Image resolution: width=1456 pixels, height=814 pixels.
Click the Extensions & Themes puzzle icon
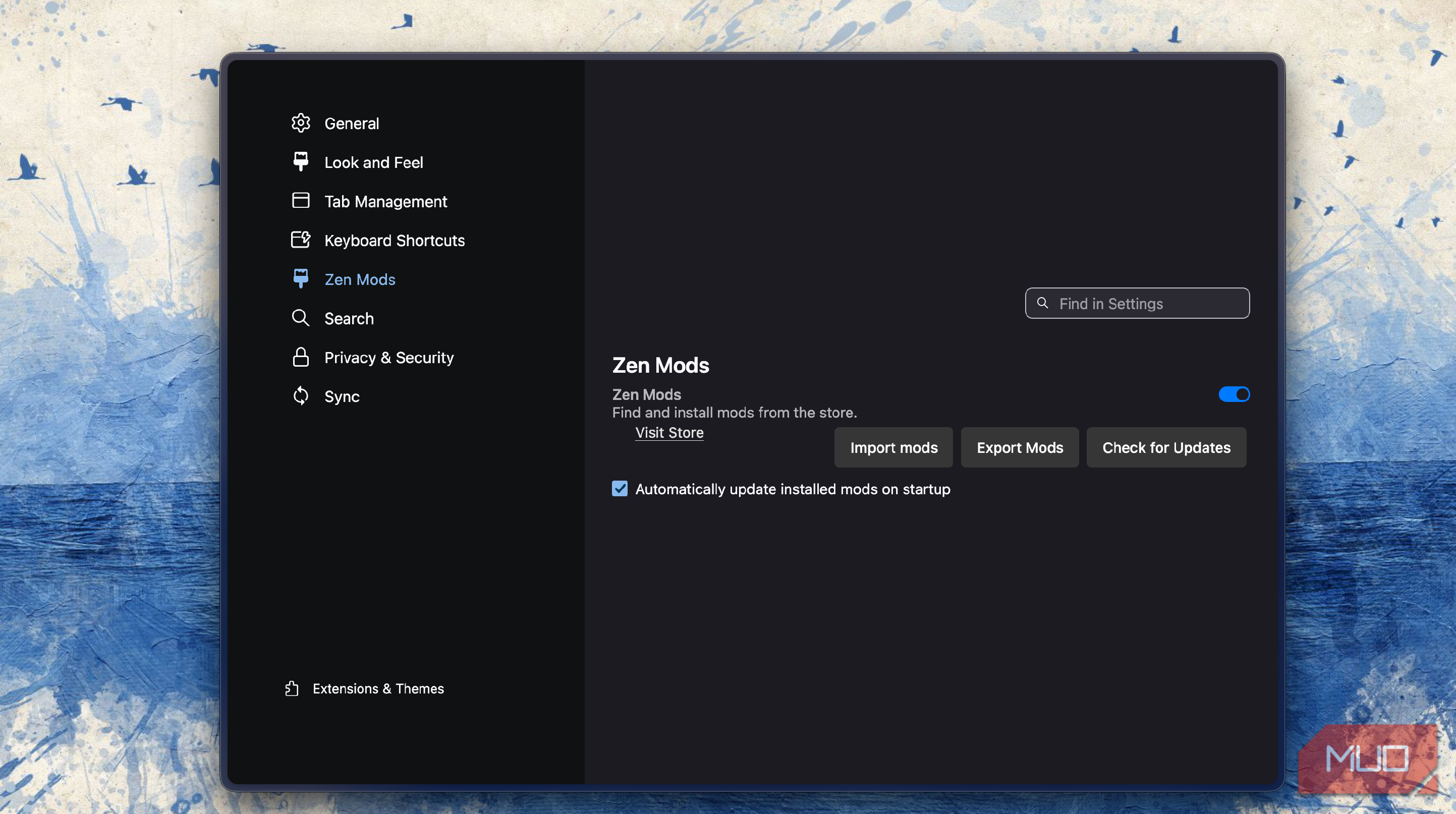(x=292, y=688)
